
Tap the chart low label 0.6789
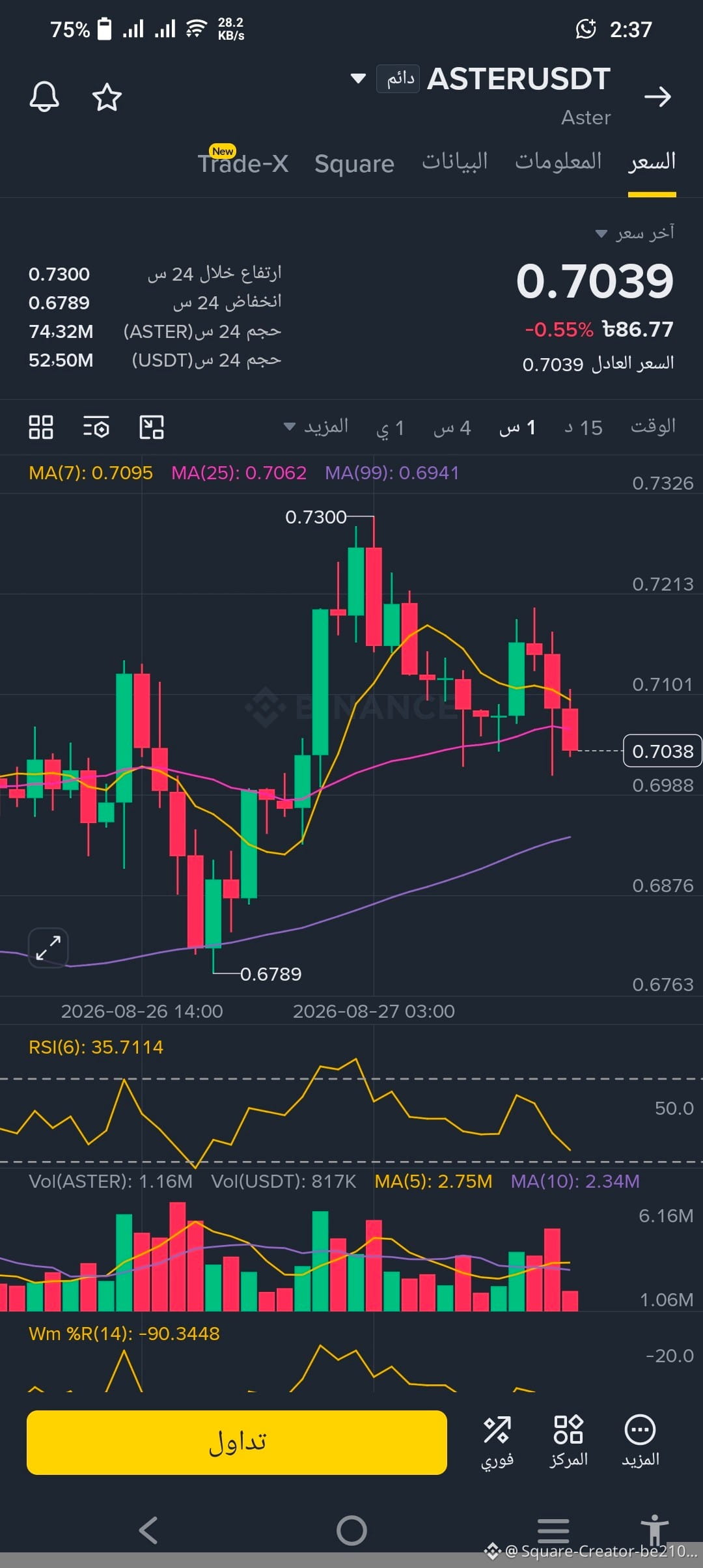271,974
